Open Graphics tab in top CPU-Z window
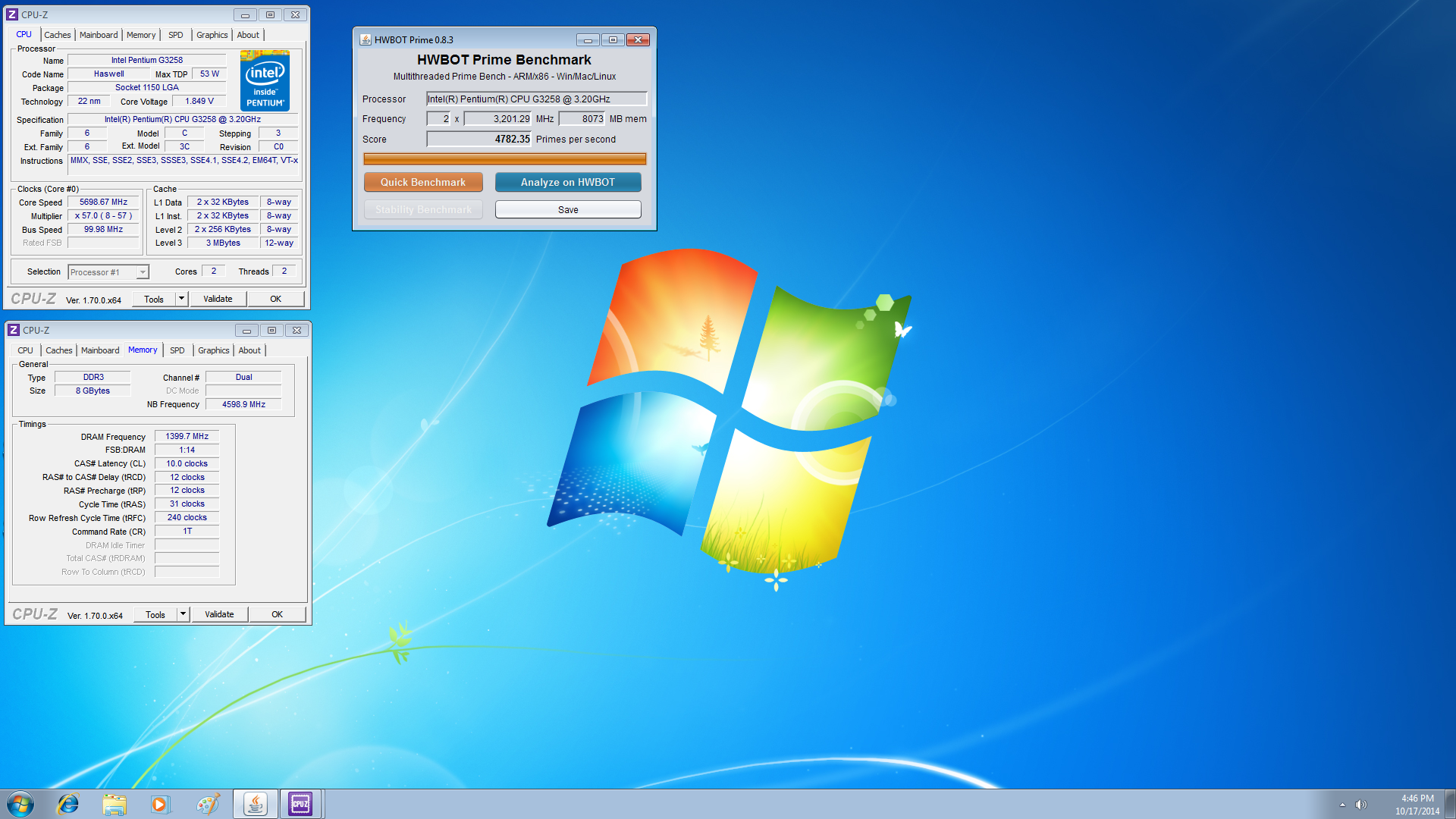This screenshot has width=1456, height=819. point(212,35)
